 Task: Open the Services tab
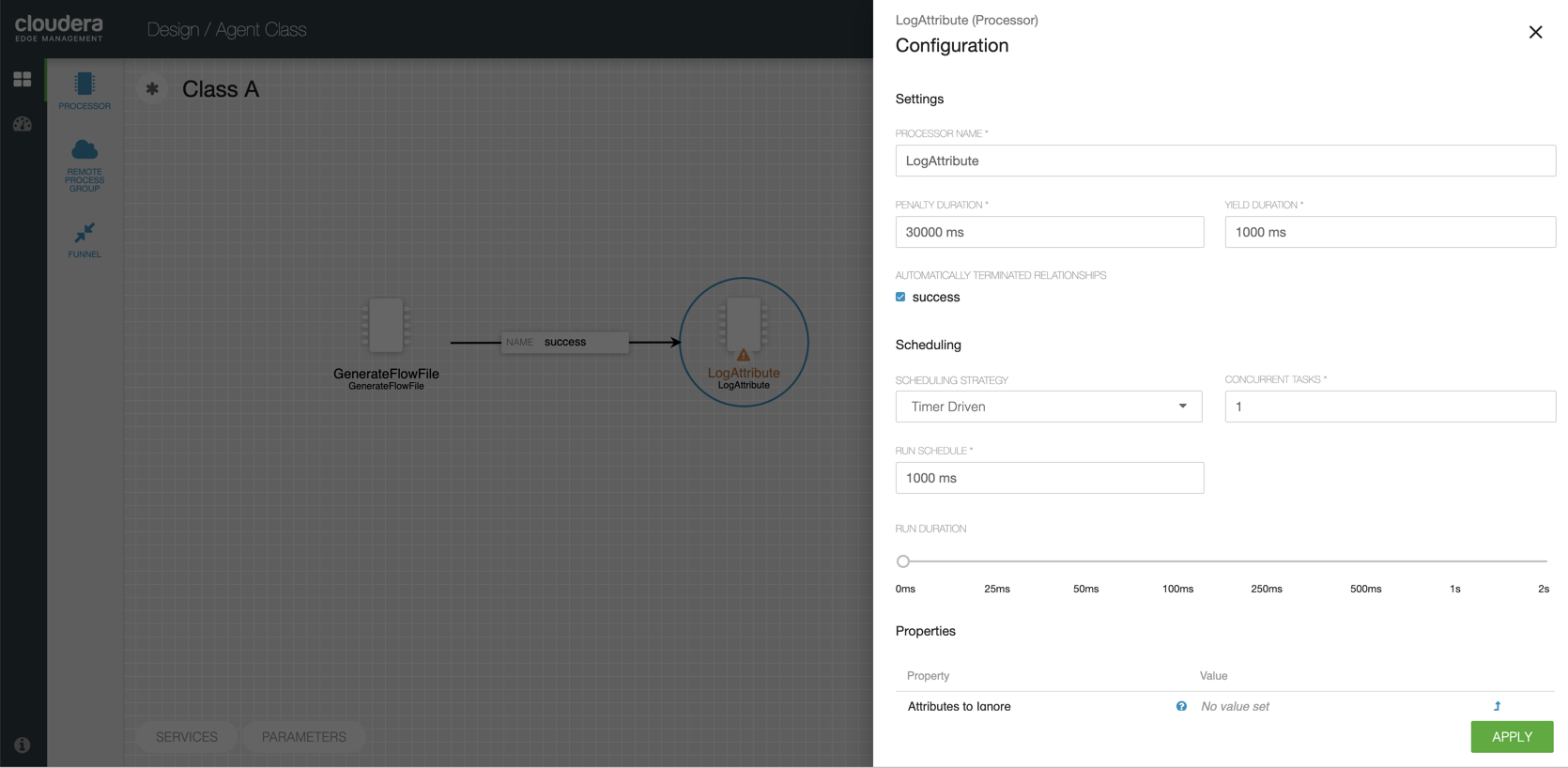pyautogui.click(x=187, y=737)
